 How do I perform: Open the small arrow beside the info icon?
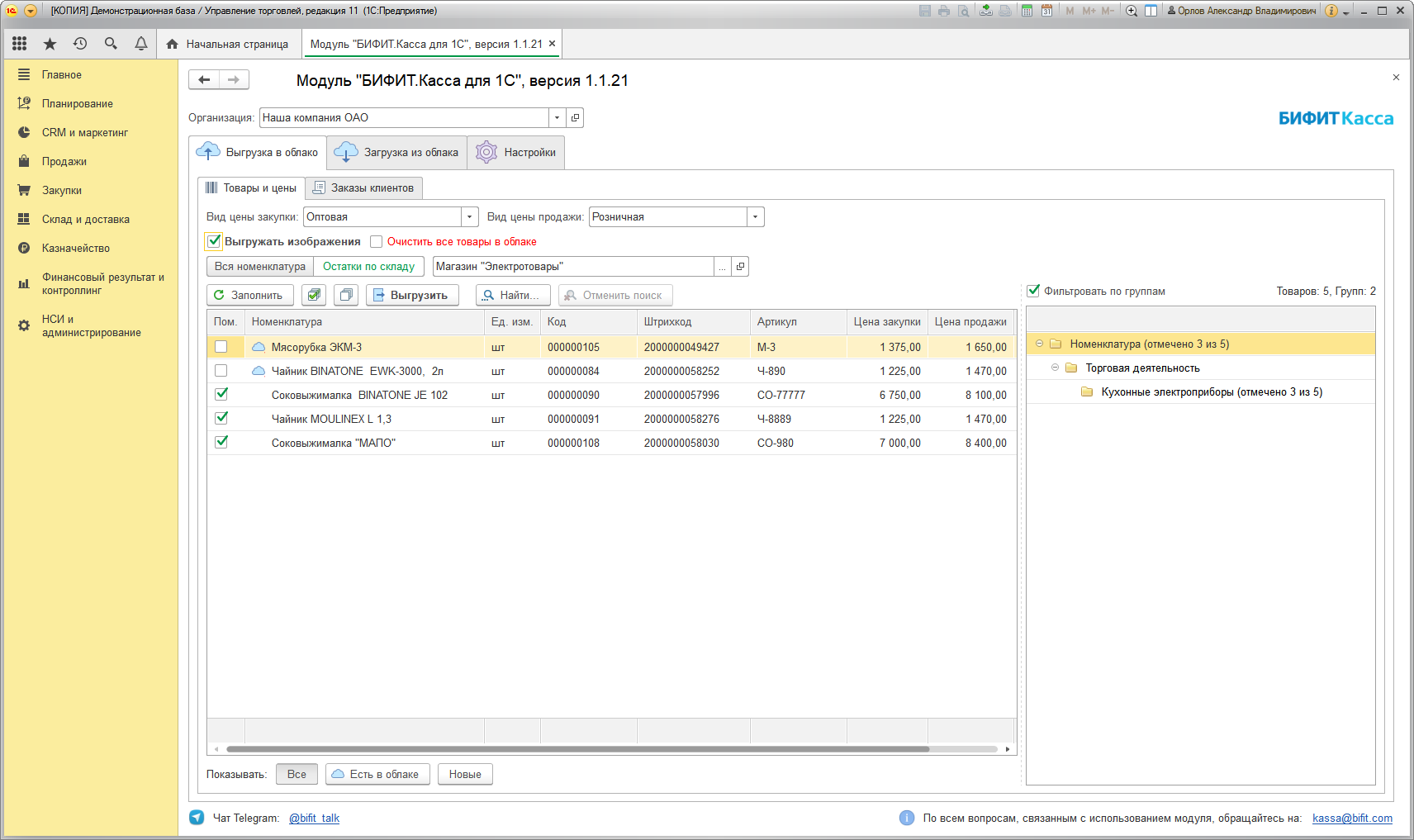1346,12
